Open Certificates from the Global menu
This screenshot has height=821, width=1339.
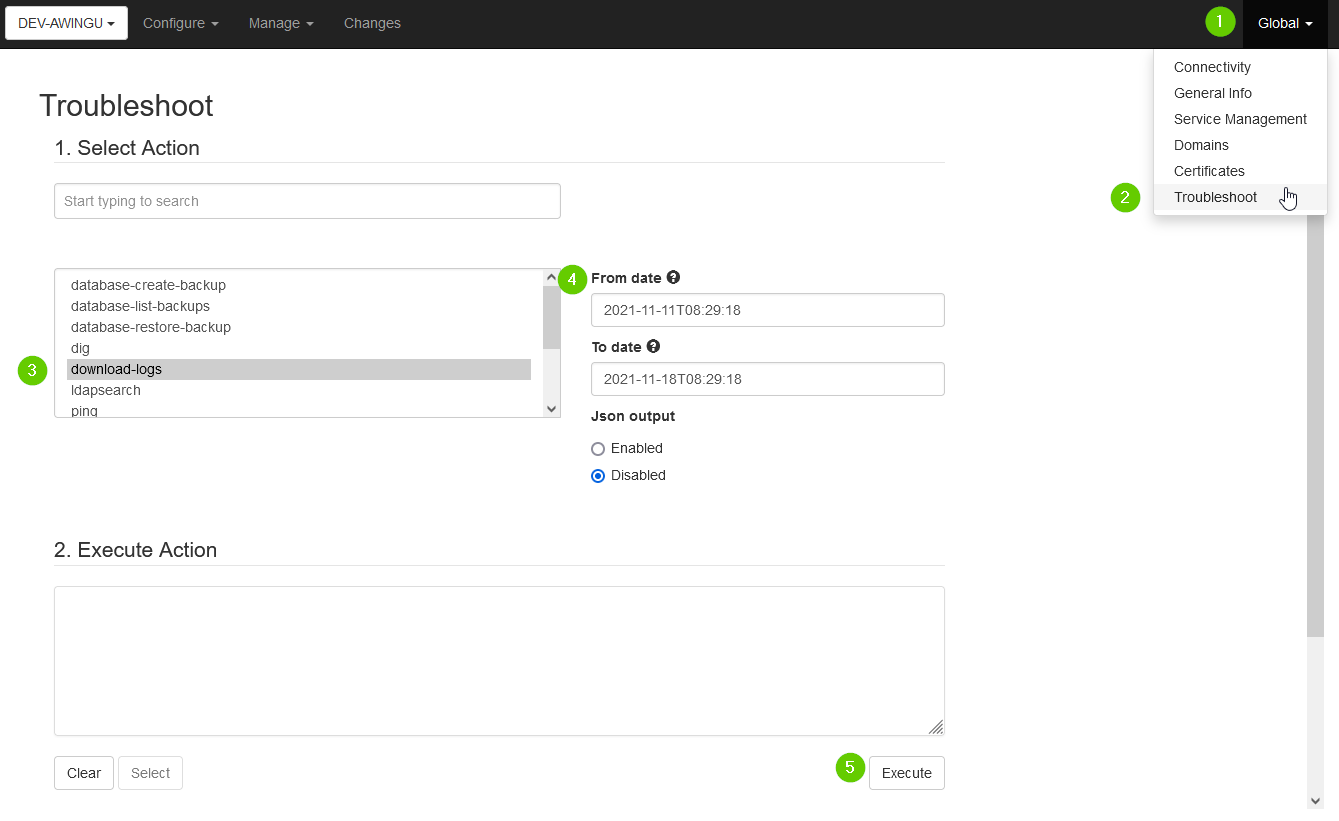pyautogui.click(x=1240, y=171)
